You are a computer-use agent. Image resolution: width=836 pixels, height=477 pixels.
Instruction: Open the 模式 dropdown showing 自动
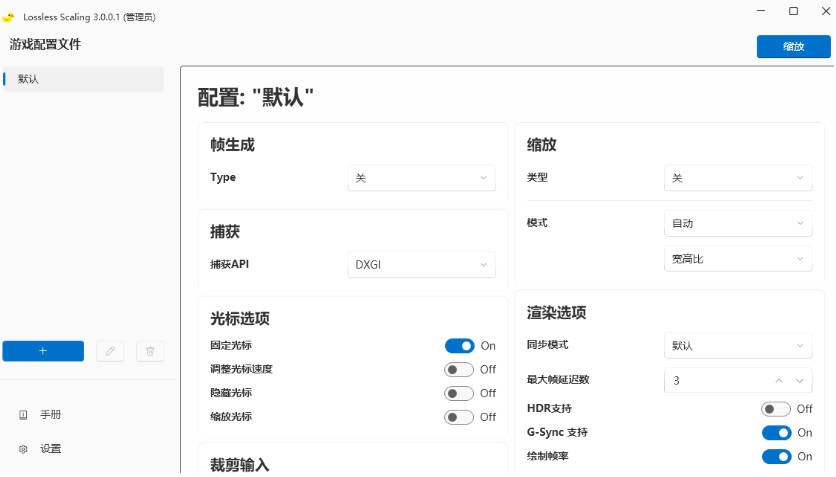click(x=738, y=223)
